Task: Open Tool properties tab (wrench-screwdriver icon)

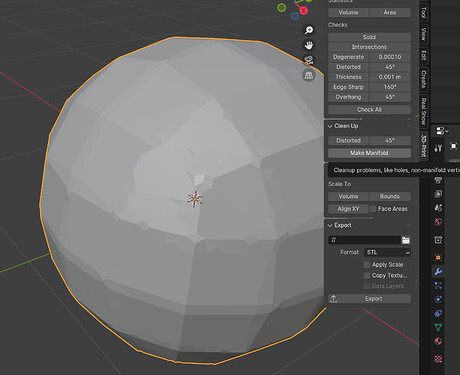Action: [x=438, y=148]
